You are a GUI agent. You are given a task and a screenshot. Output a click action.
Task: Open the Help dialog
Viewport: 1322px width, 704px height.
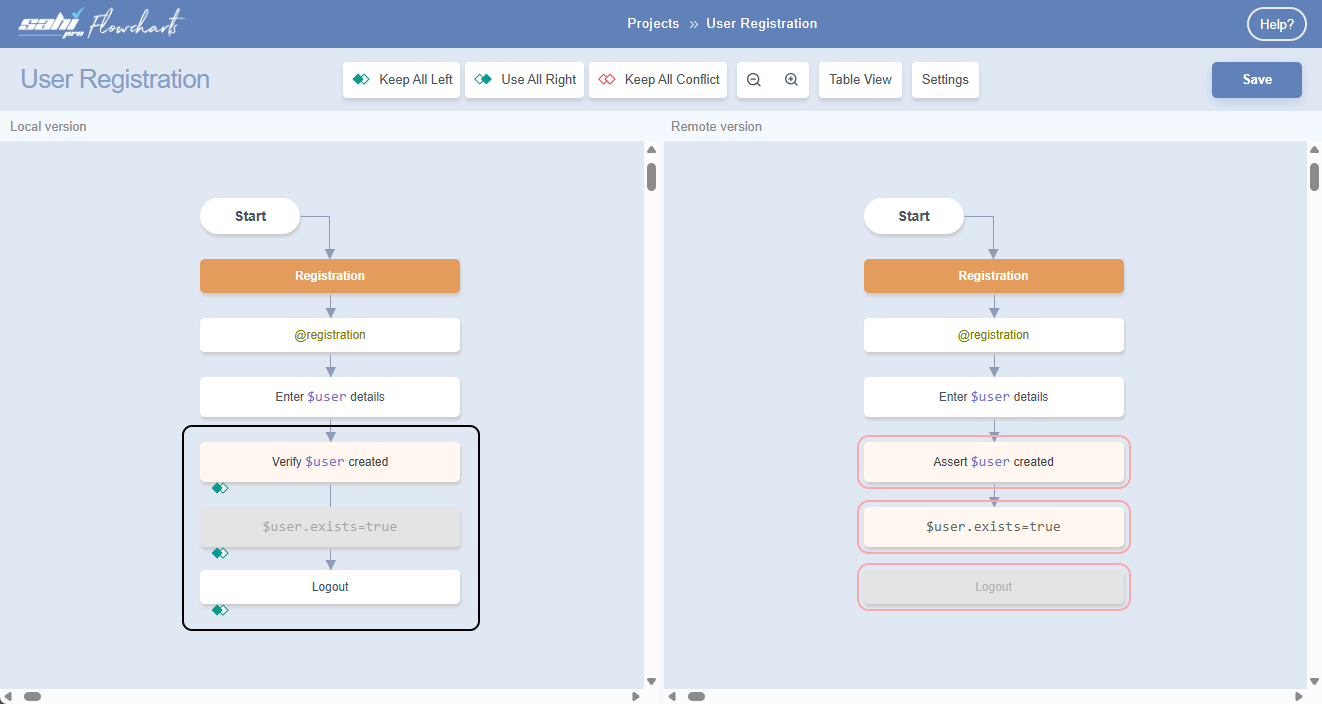tap(1276, 25)
